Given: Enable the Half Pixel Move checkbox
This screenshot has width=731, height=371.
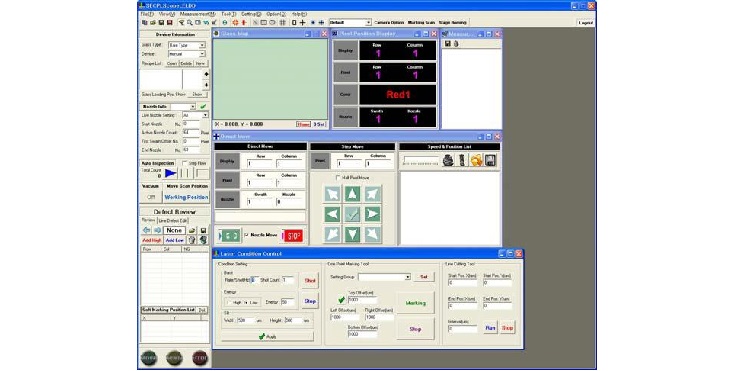Looking at the screenshot, I should tap(338, 178).
